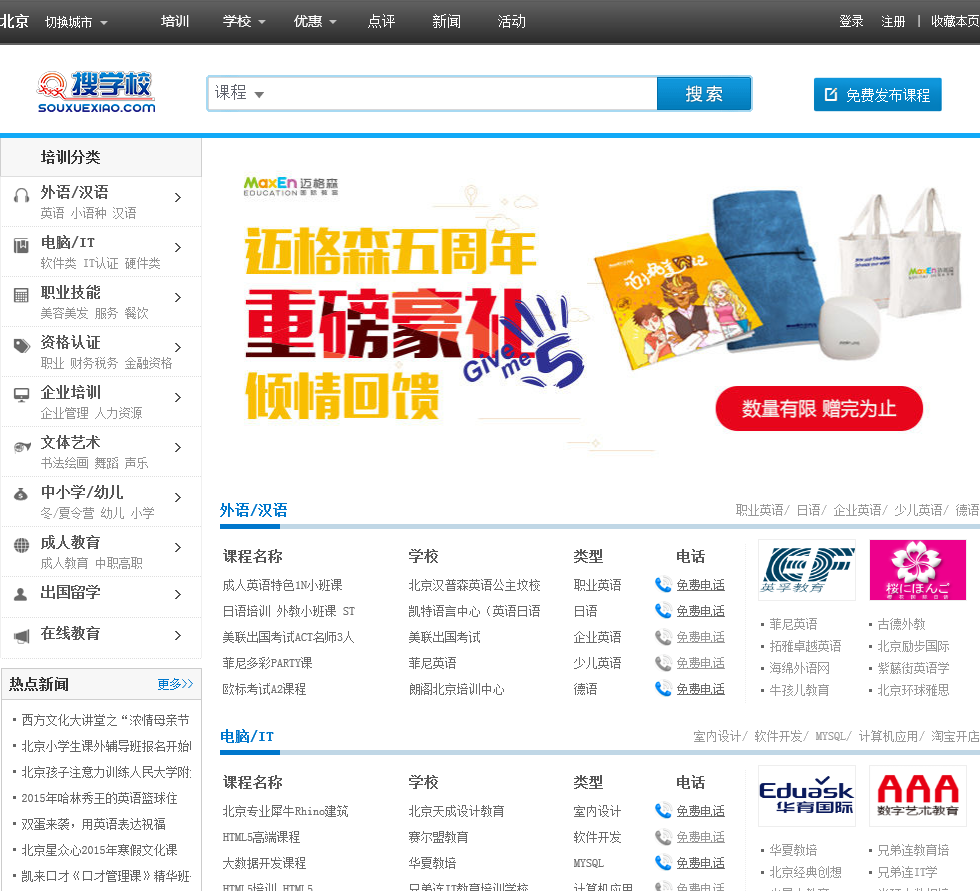
Task: Click the person icon beside 出国留学
Action: point(21,594)
